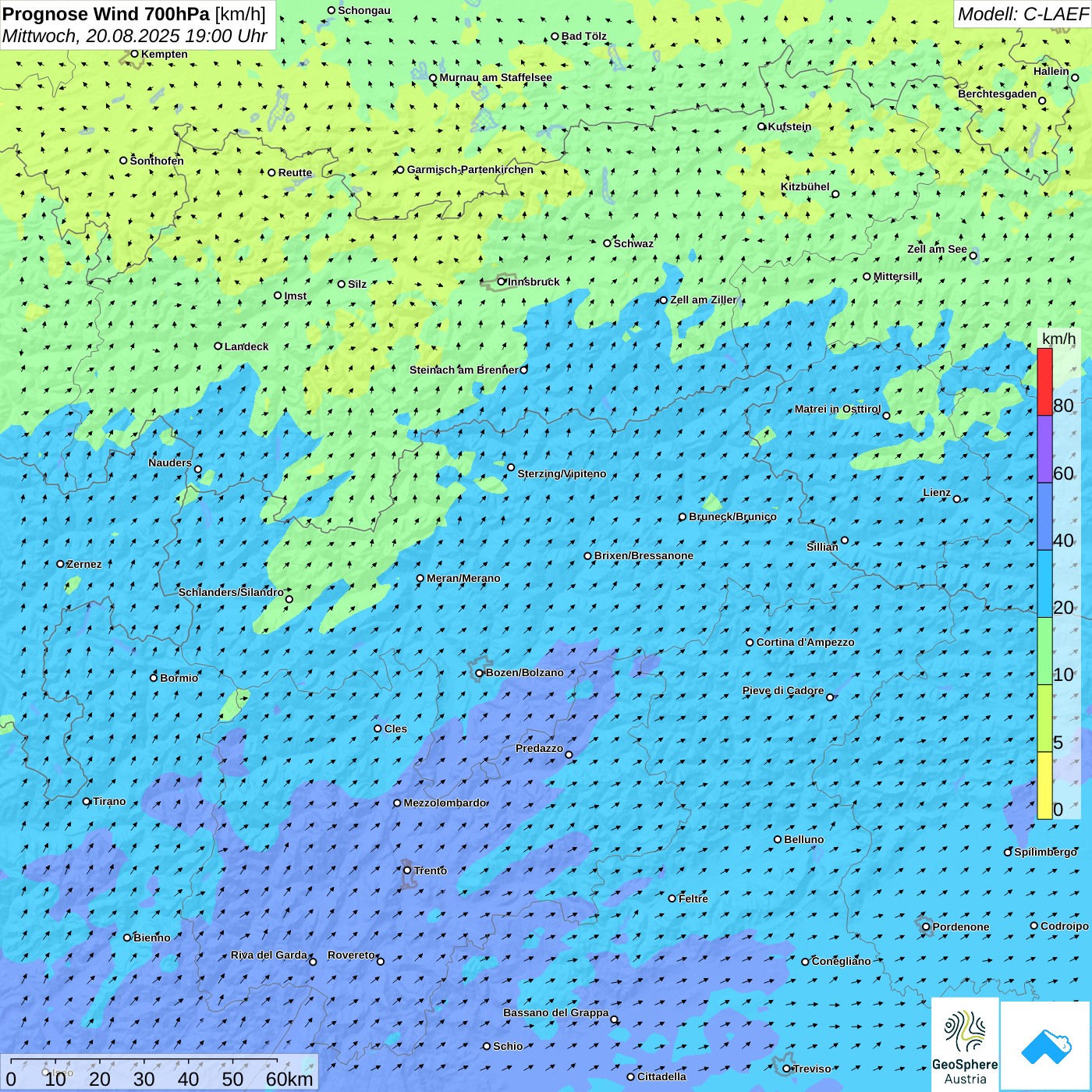Click the 'Belluno' label
The image size is (1092, 1092).
coord(803,839)
